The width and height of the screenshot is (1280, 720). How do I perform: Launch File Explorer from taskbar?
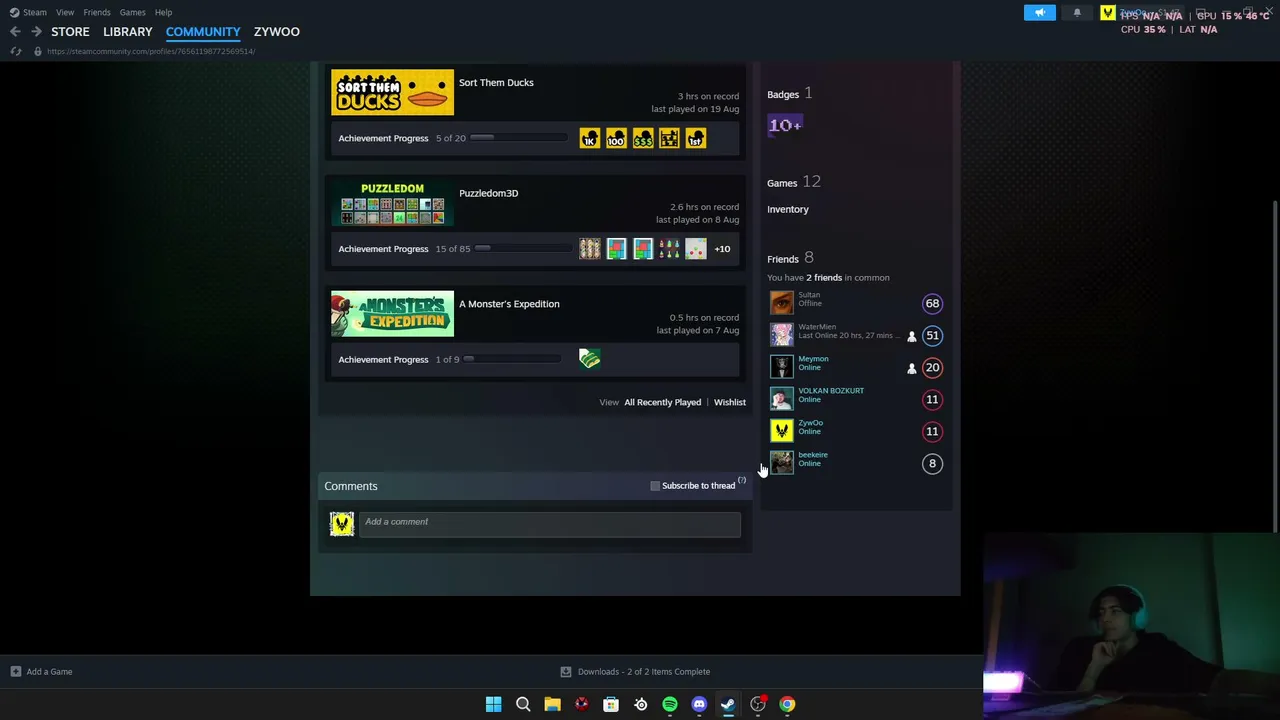tap(552, 704)
